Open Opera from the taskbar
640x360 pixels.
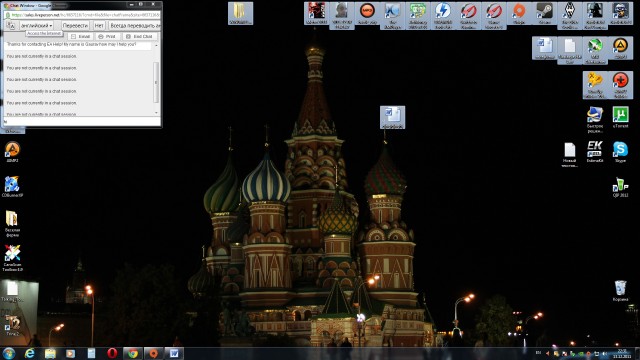point(112,353)
